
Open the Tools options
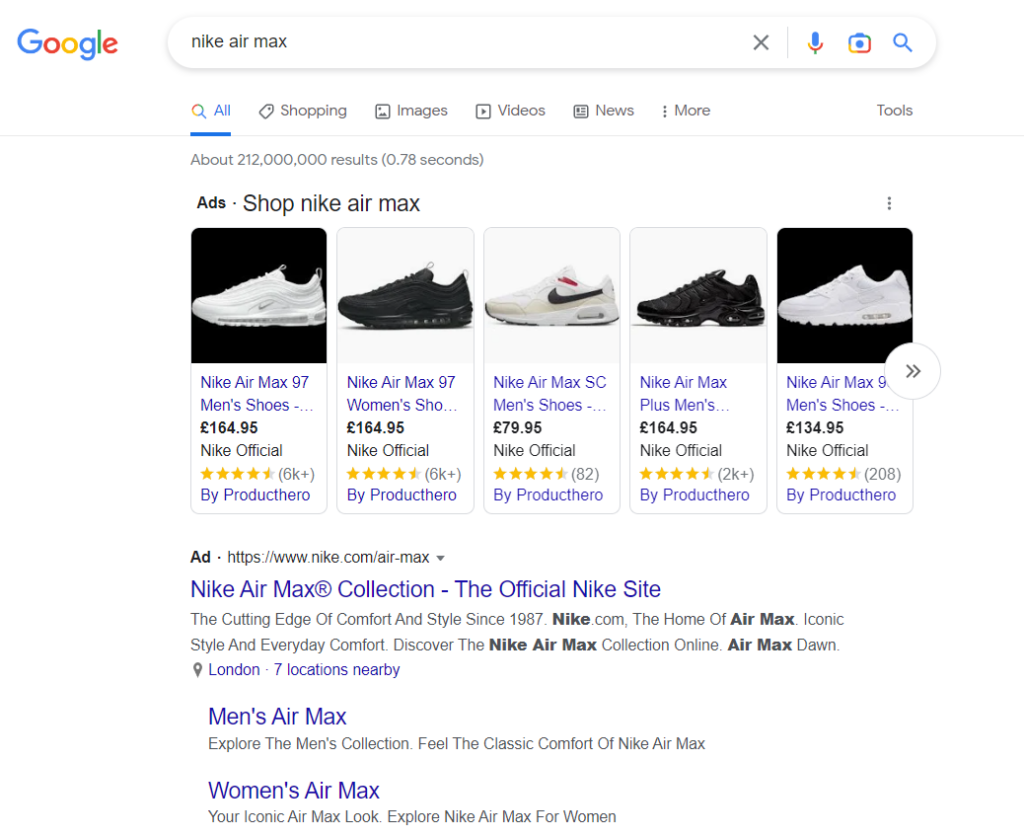[894, 111]
